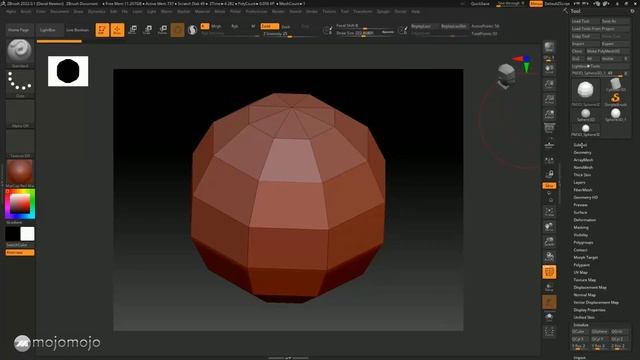Open the Texture Off selector
Viewport: 640px width, 360px height.
point(20,143)
